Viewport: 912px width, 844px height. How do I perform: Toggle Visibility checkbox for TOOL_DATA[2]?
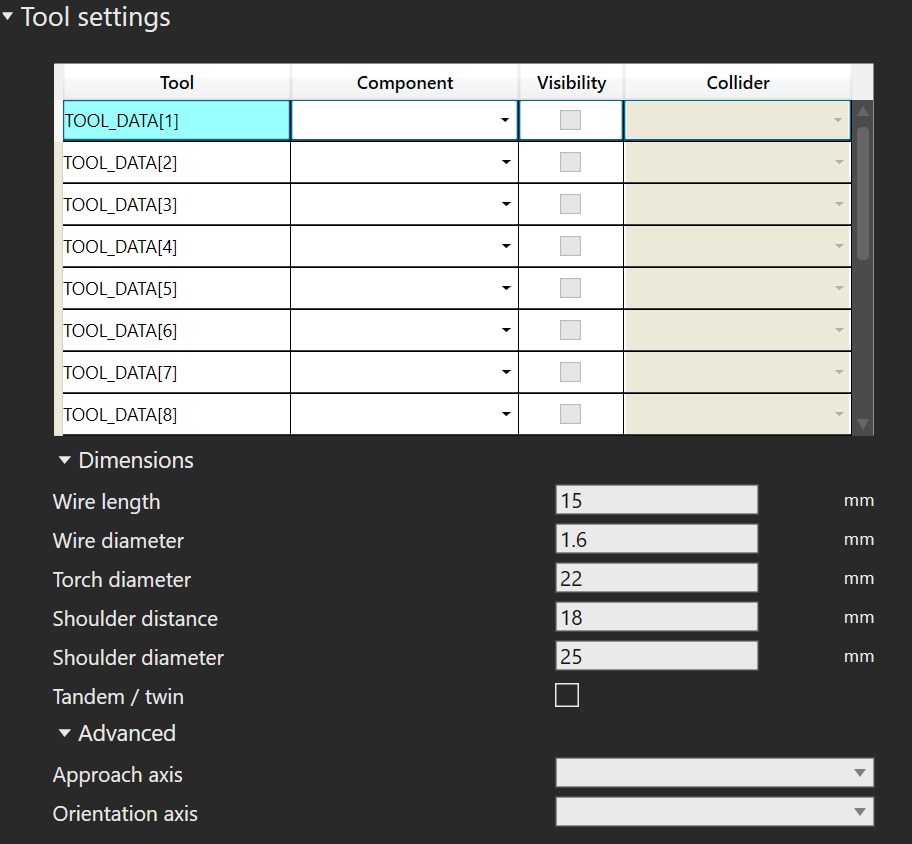tap(570, 162)
